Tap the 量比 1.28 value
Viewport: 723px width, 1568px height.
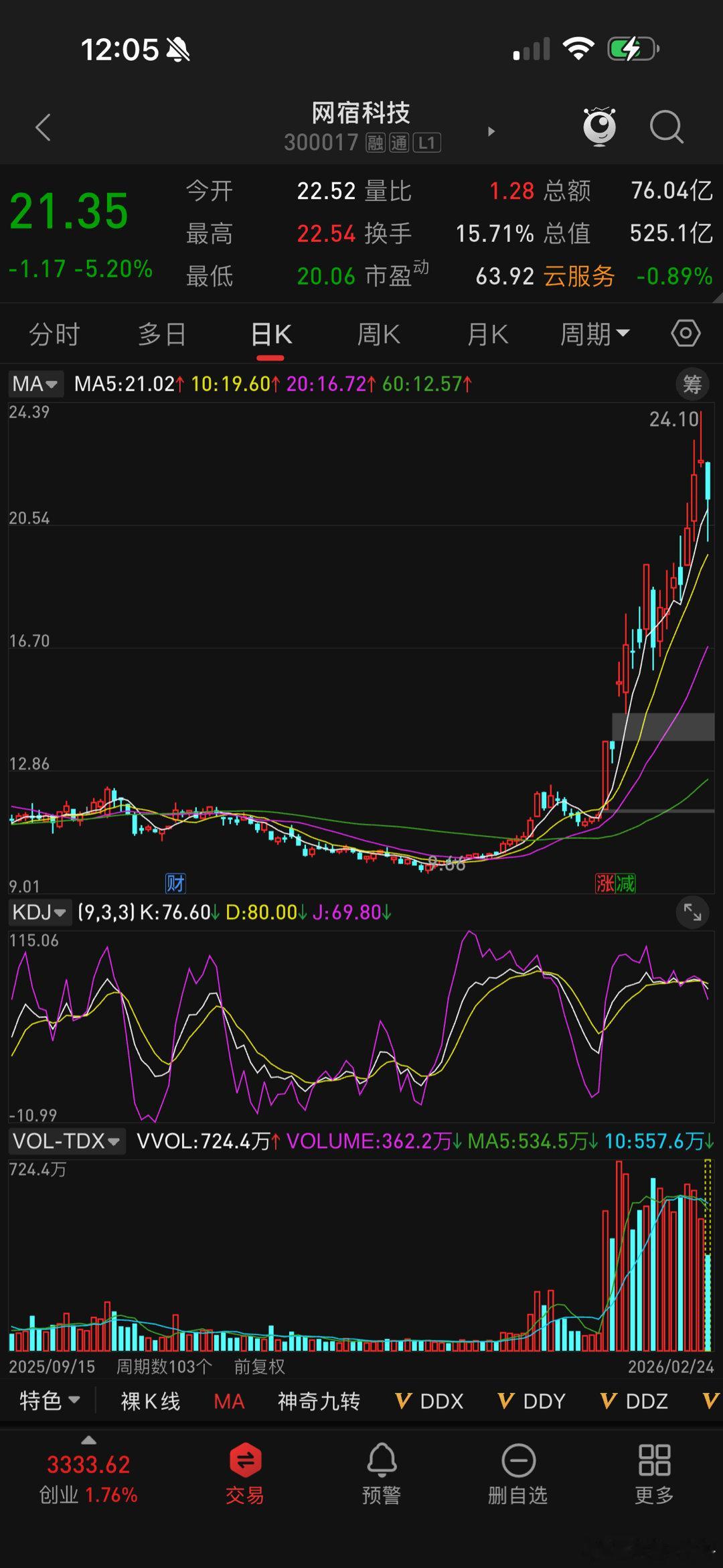[x=511, y=191]
